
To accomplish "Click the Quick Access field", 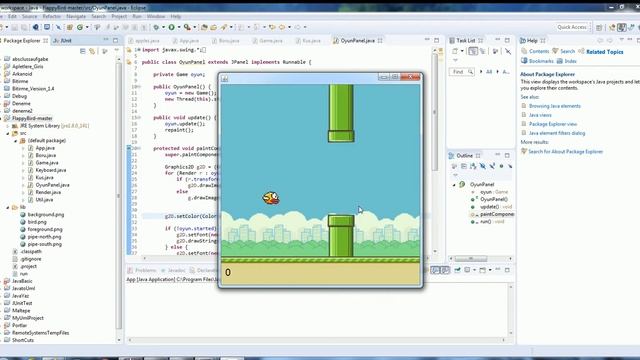I will click(x=572, y=27).
